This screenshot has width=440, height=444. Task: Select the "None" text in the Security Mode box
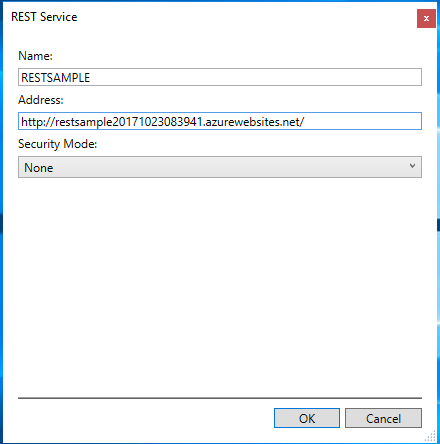click(x=39, y=168)
